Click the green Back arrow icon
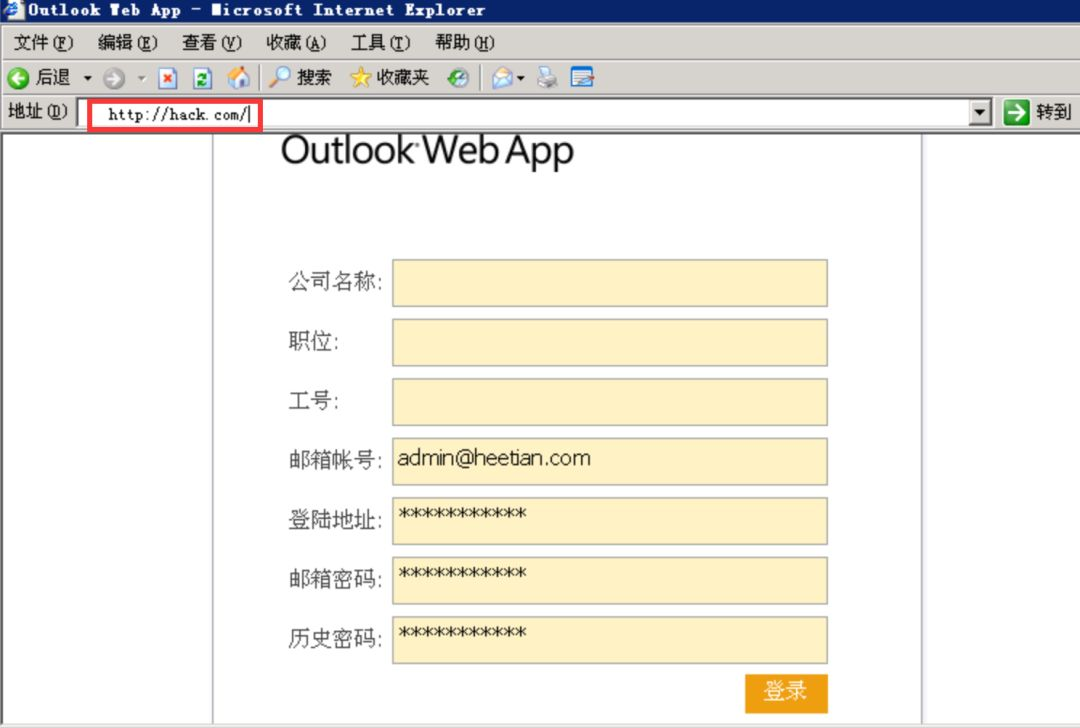 19,78
